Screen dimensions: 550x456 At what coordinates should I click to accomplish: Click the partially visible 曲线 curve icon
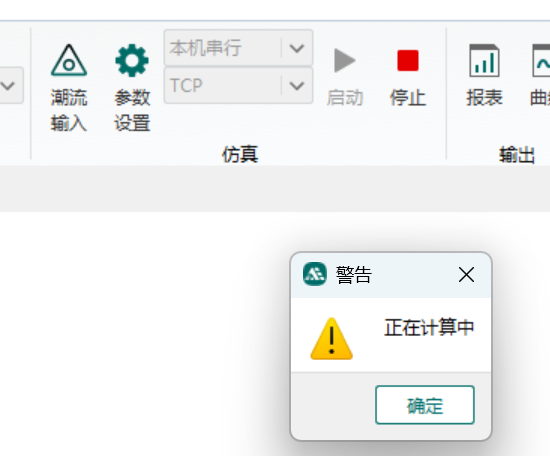coord(541,60)
